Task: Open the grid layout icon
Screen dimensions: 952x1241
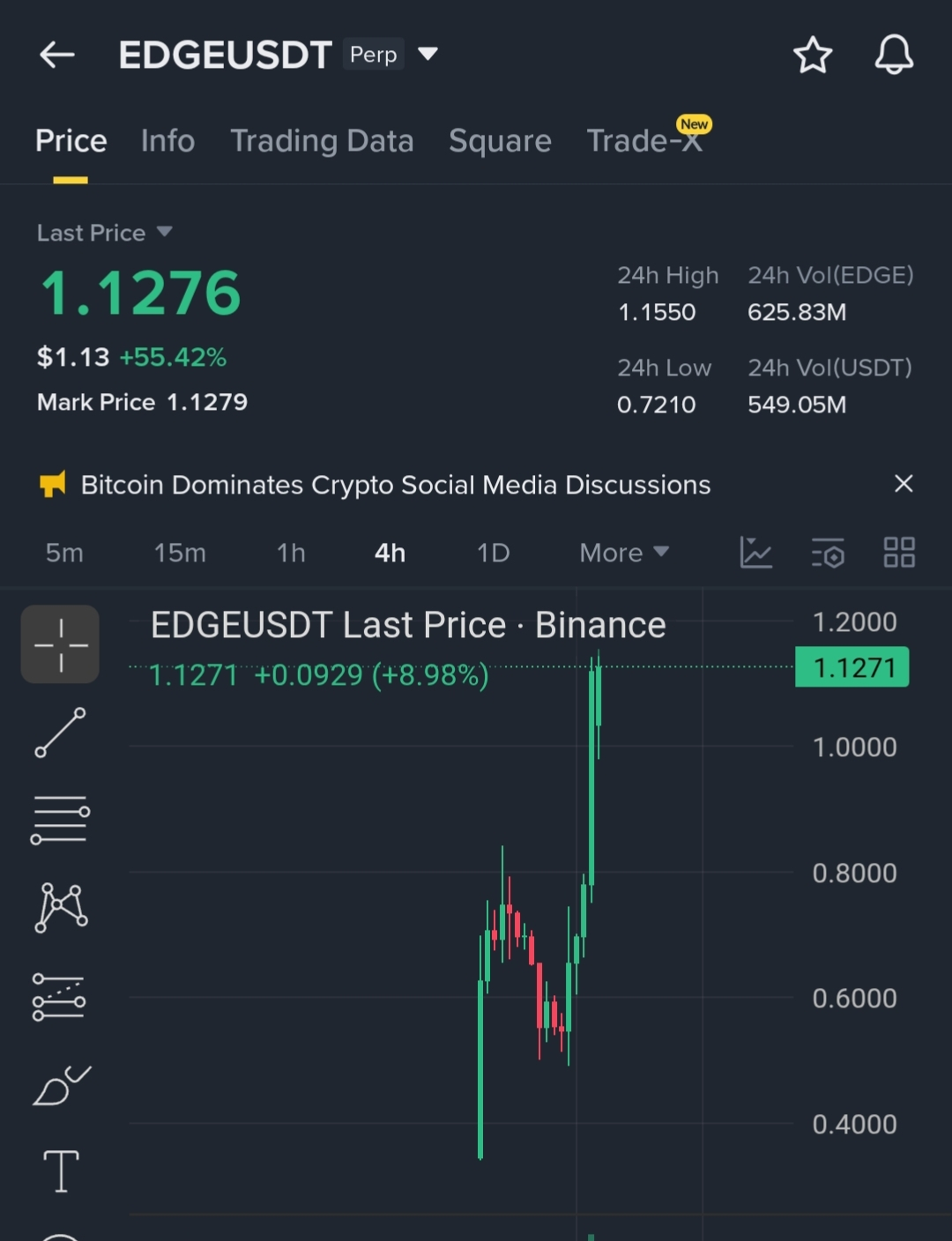Action: (x=899, y=553)
